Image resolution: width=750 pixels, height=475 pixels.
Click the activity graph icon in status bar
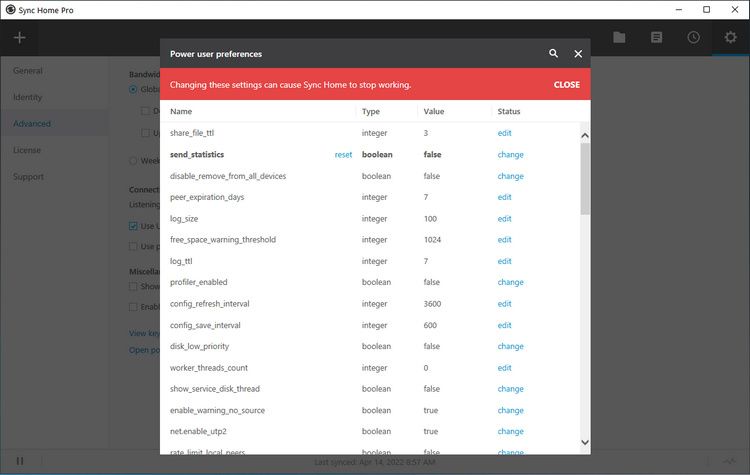tap(729, 461)
